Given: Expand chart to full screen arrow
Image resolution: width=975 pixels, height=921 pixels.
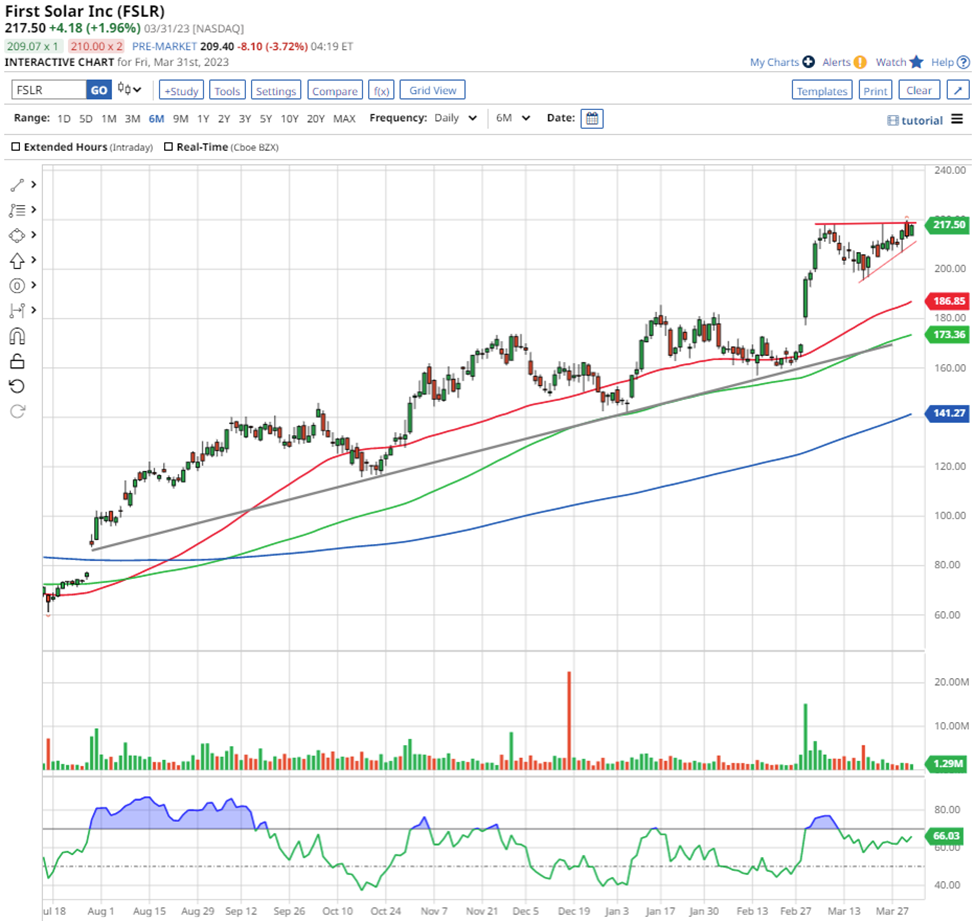Looking at the screenshot, I should tap(958, 90).
